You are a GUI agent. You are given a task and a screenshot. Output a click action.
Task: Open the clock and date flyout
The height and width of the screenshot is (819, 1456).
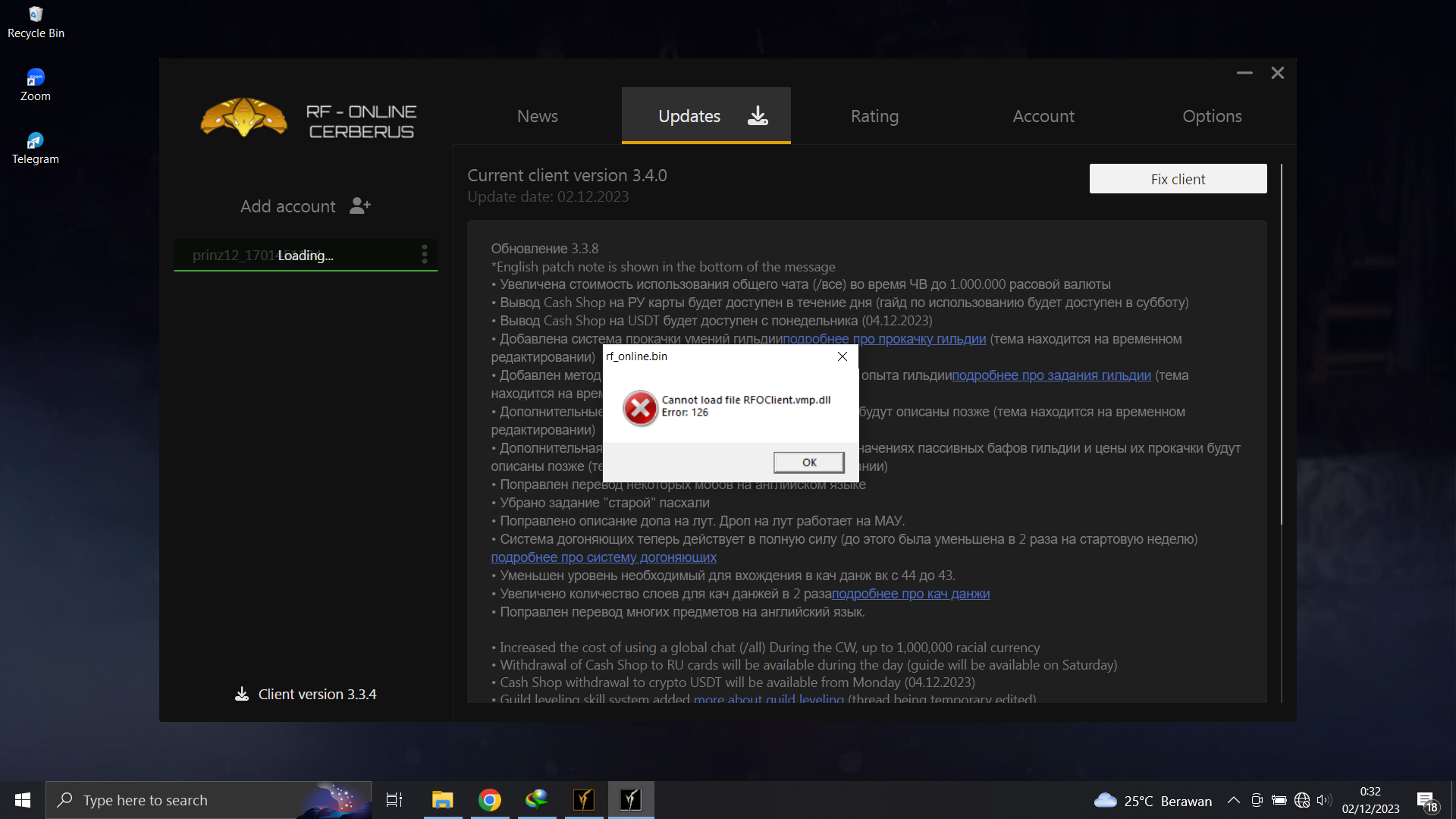click(1370, 800)
